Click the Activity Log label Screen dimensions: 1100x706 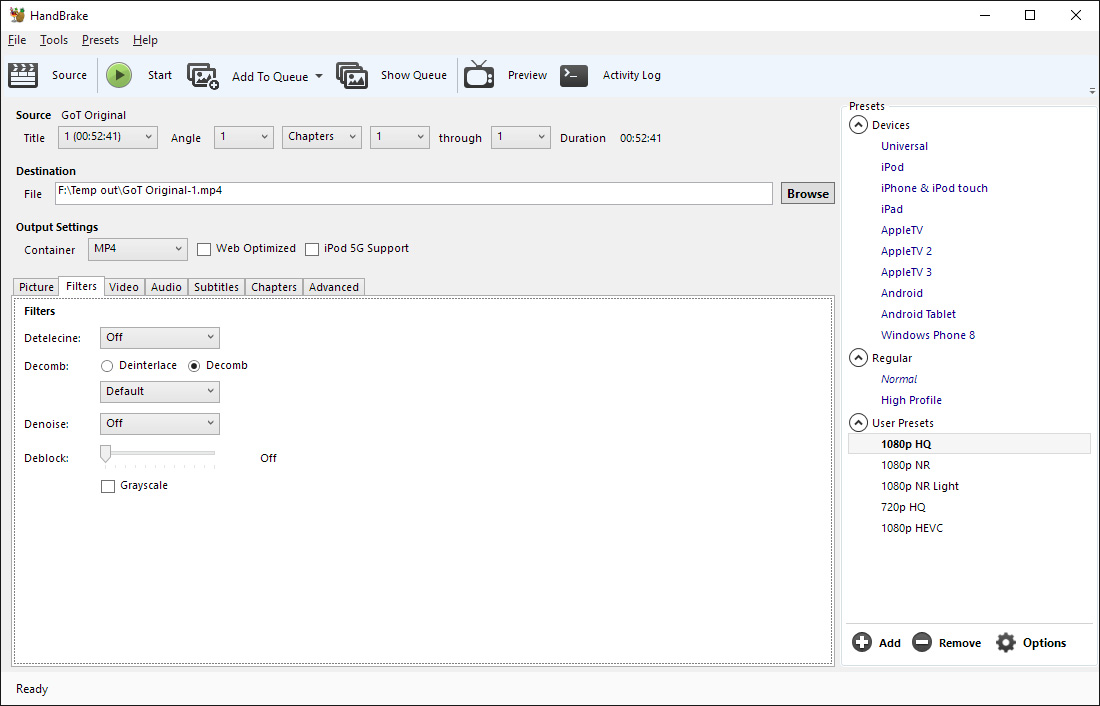(631, 75)
